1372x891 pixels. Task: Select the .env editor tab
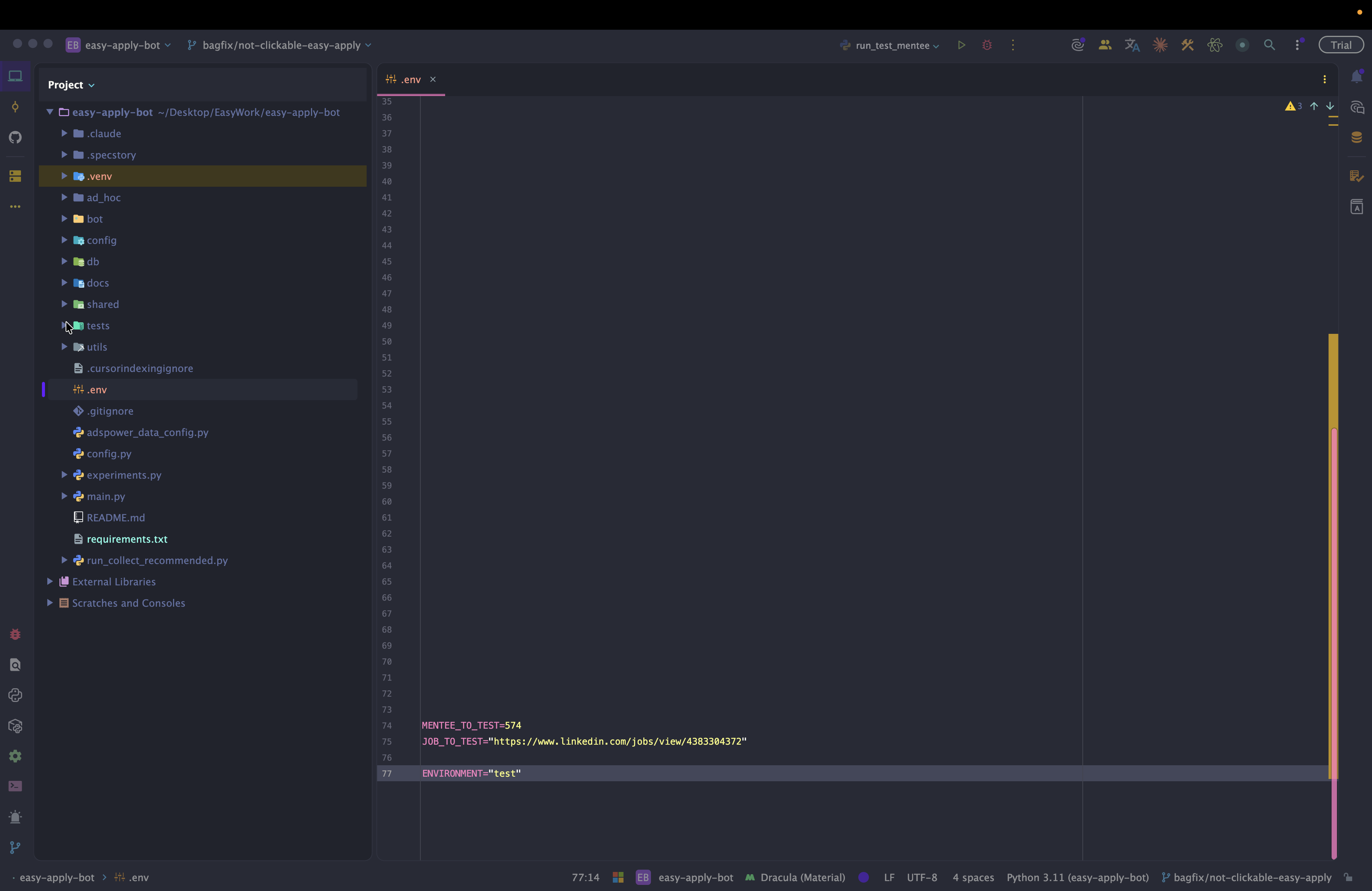tap(410, 80)
